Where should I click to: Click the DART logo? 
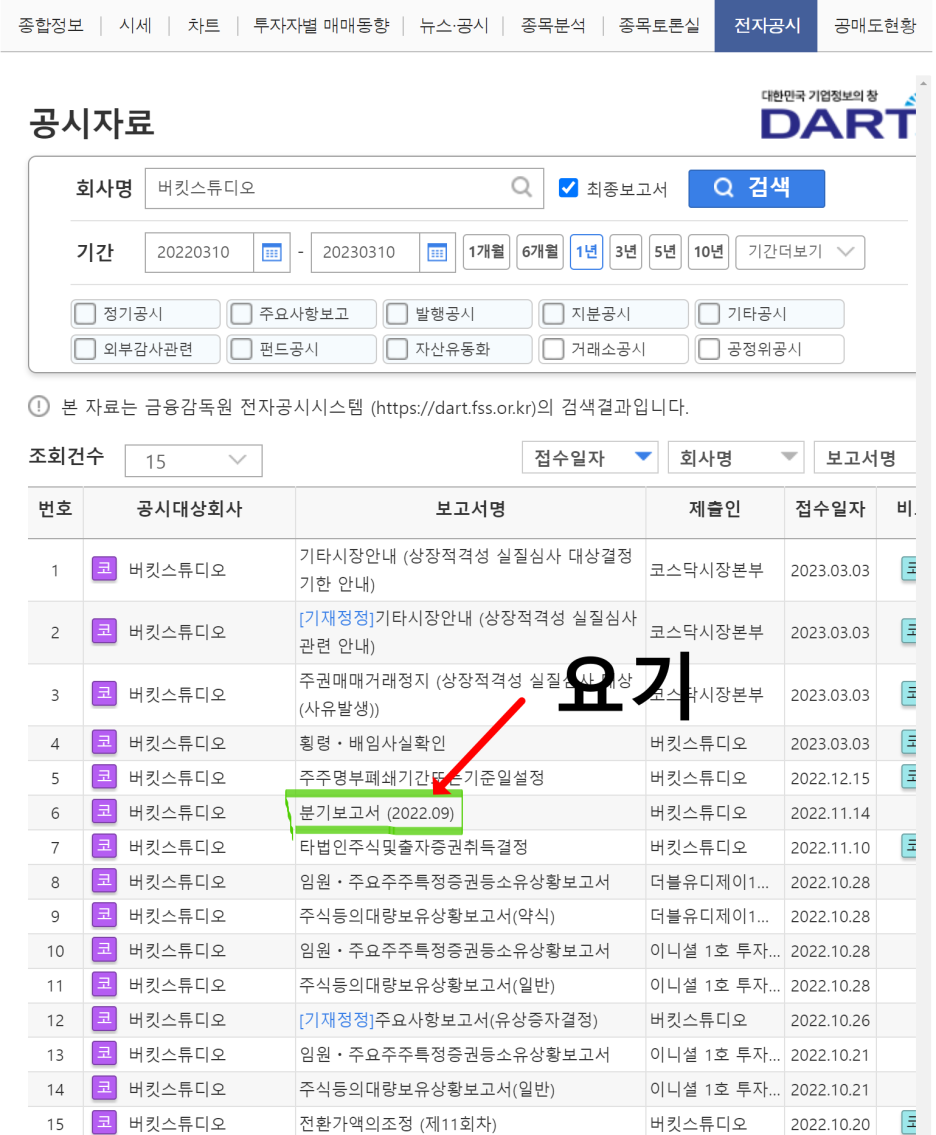[838, 116]
